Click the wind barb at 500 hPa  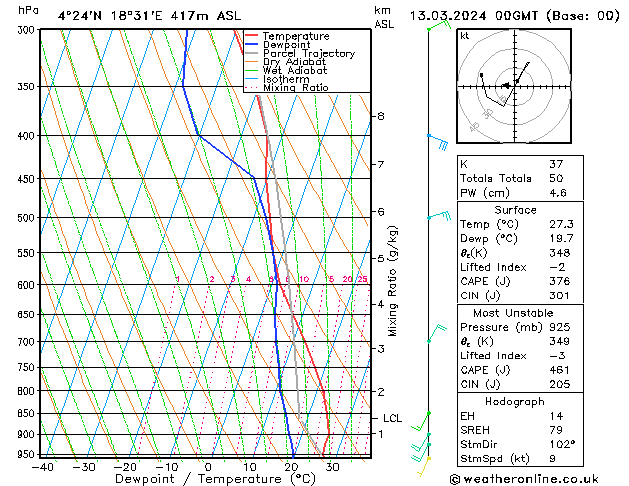438,216
